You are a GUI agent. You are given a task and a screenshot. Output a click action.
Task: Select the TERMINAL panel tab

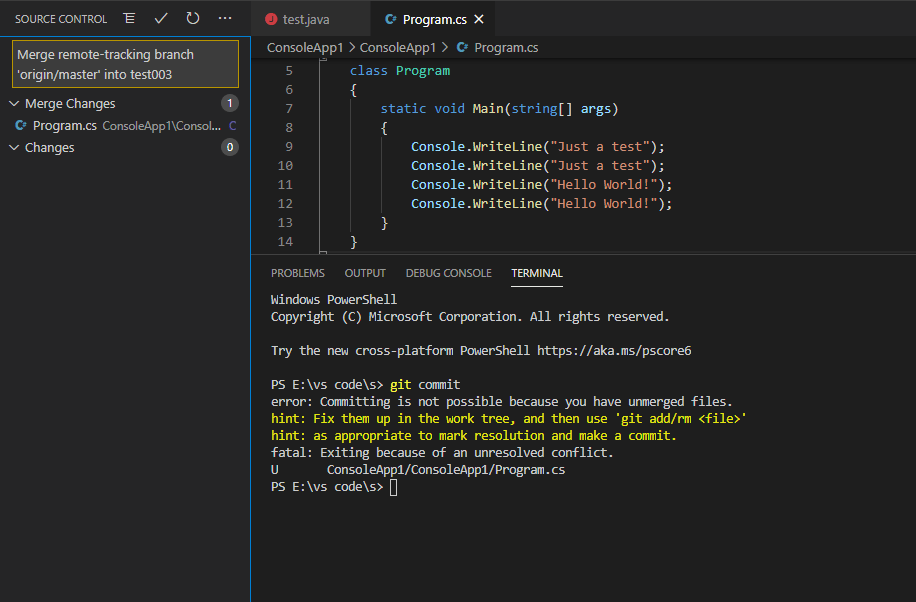pos(537,273)
